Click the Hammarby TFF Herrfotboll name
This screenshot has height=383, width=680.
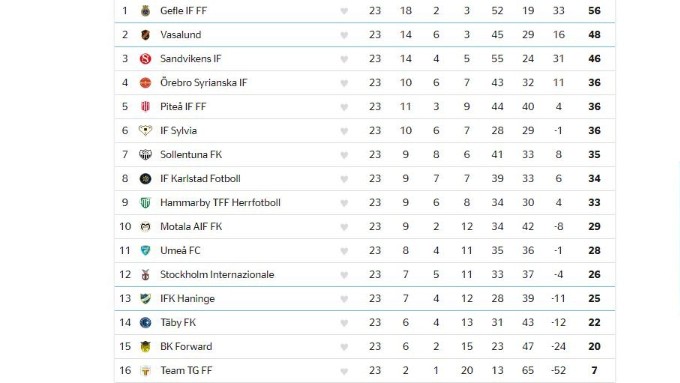click(x=220, y=203)
